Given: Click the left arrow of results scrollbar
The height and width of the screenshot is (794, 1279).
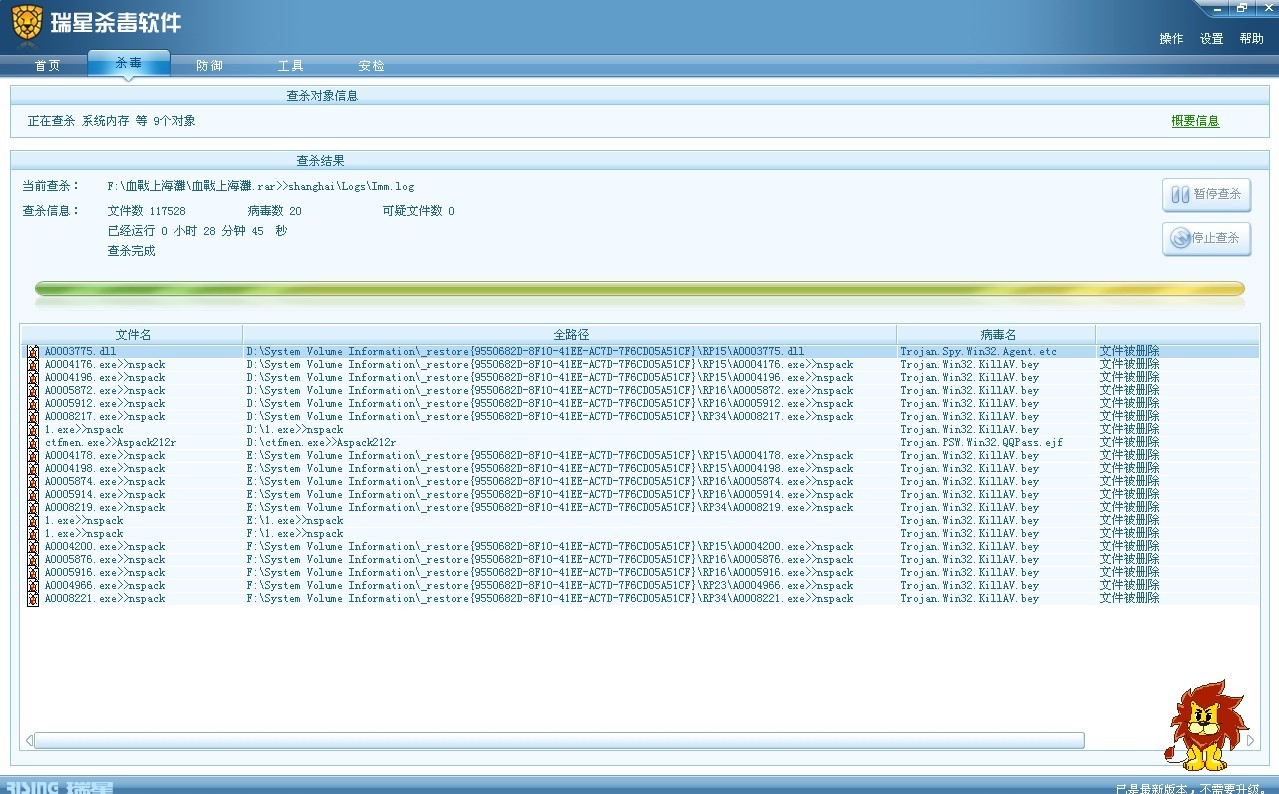Looking at the screenshot, I should click(28, 741).
